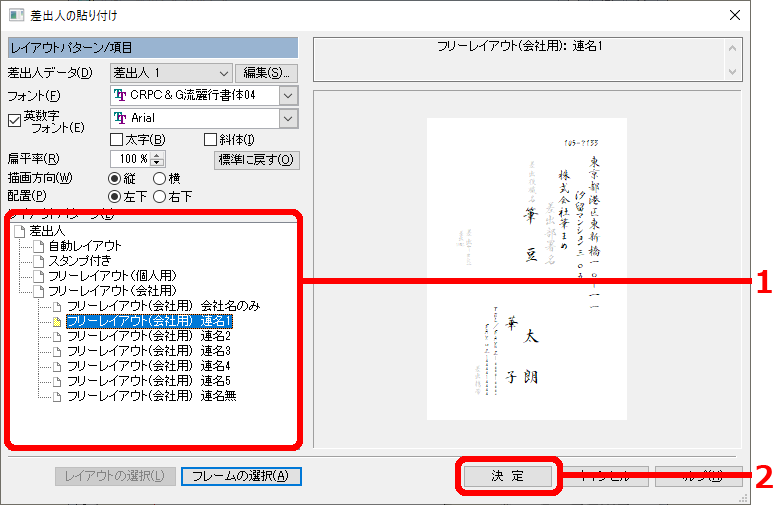Viewport: 780px width, 505px height.
Task: Select フリーレイアウト(会社用) 連名3
Action: click(149, 351)
